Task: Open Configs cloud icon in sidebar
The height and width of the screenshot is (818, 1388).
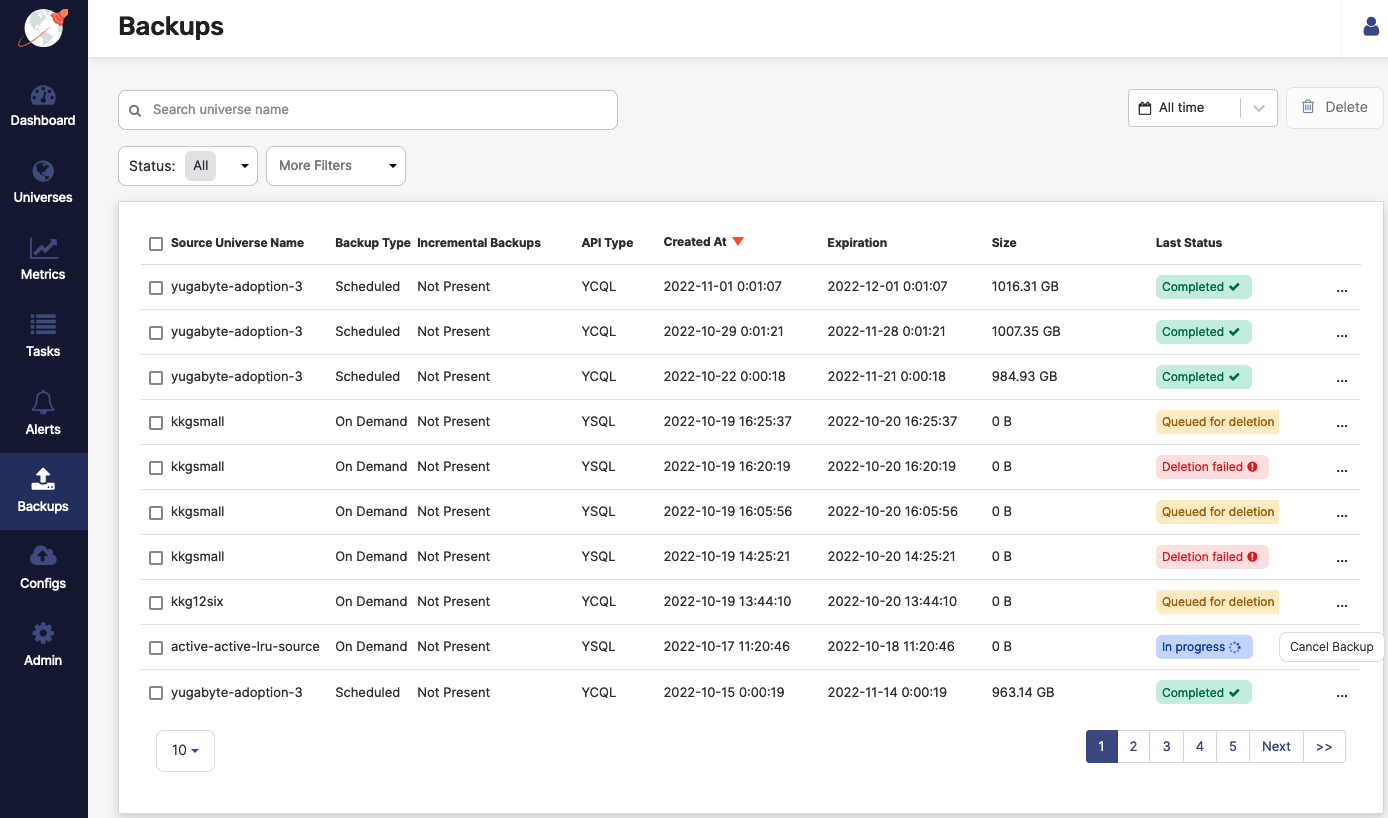Action: tap(43, 557)
